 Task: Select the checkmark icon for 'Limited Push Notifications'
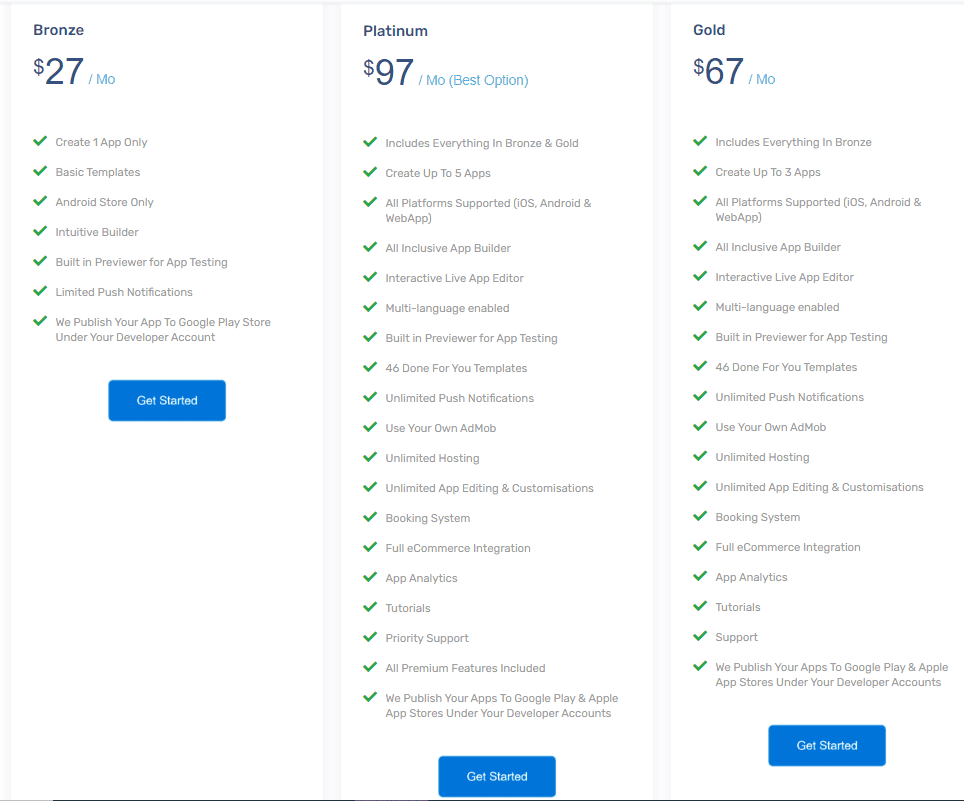(40, 291)
